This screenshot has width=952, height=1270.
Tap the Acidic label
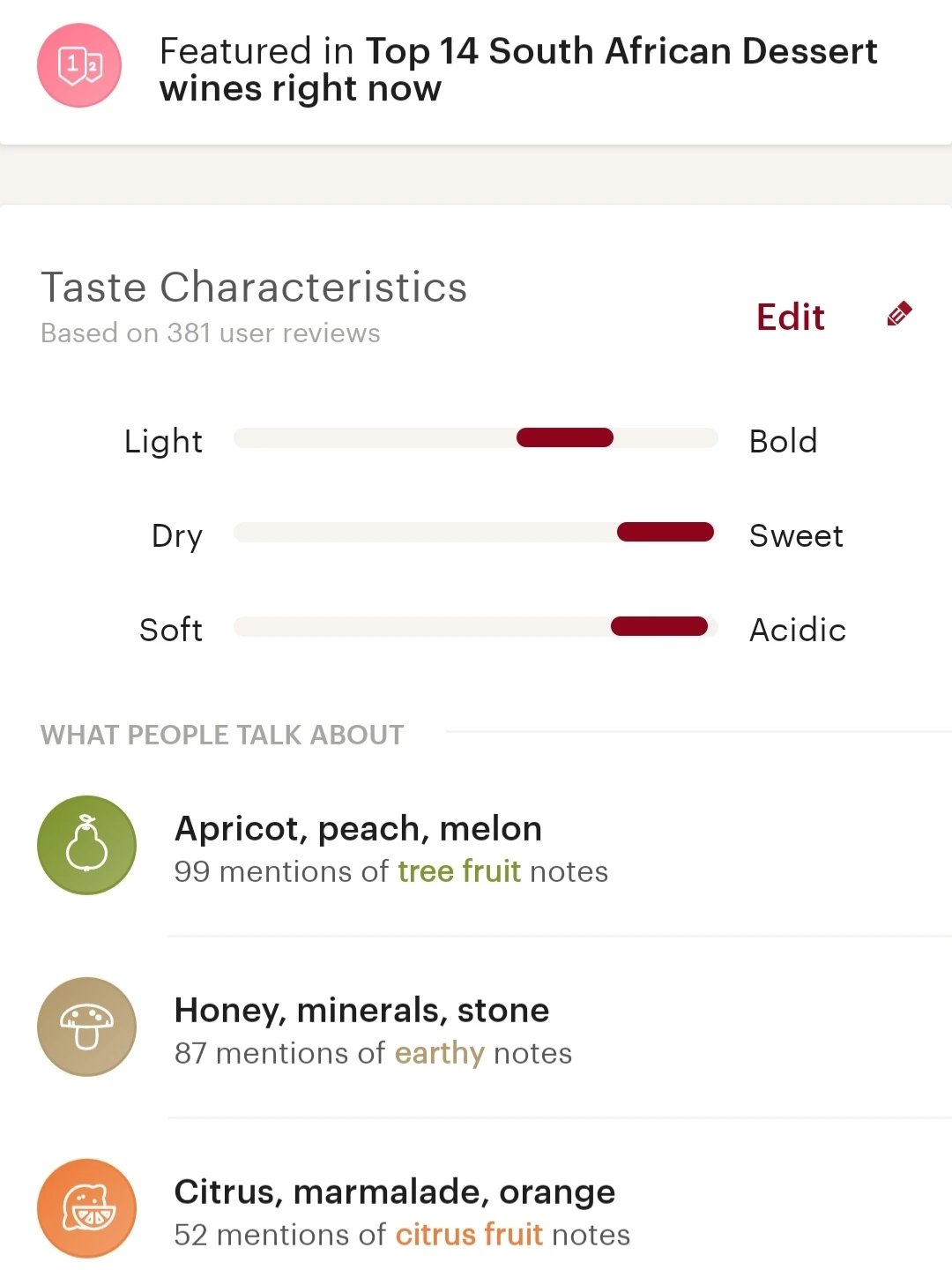pos(797,630)
